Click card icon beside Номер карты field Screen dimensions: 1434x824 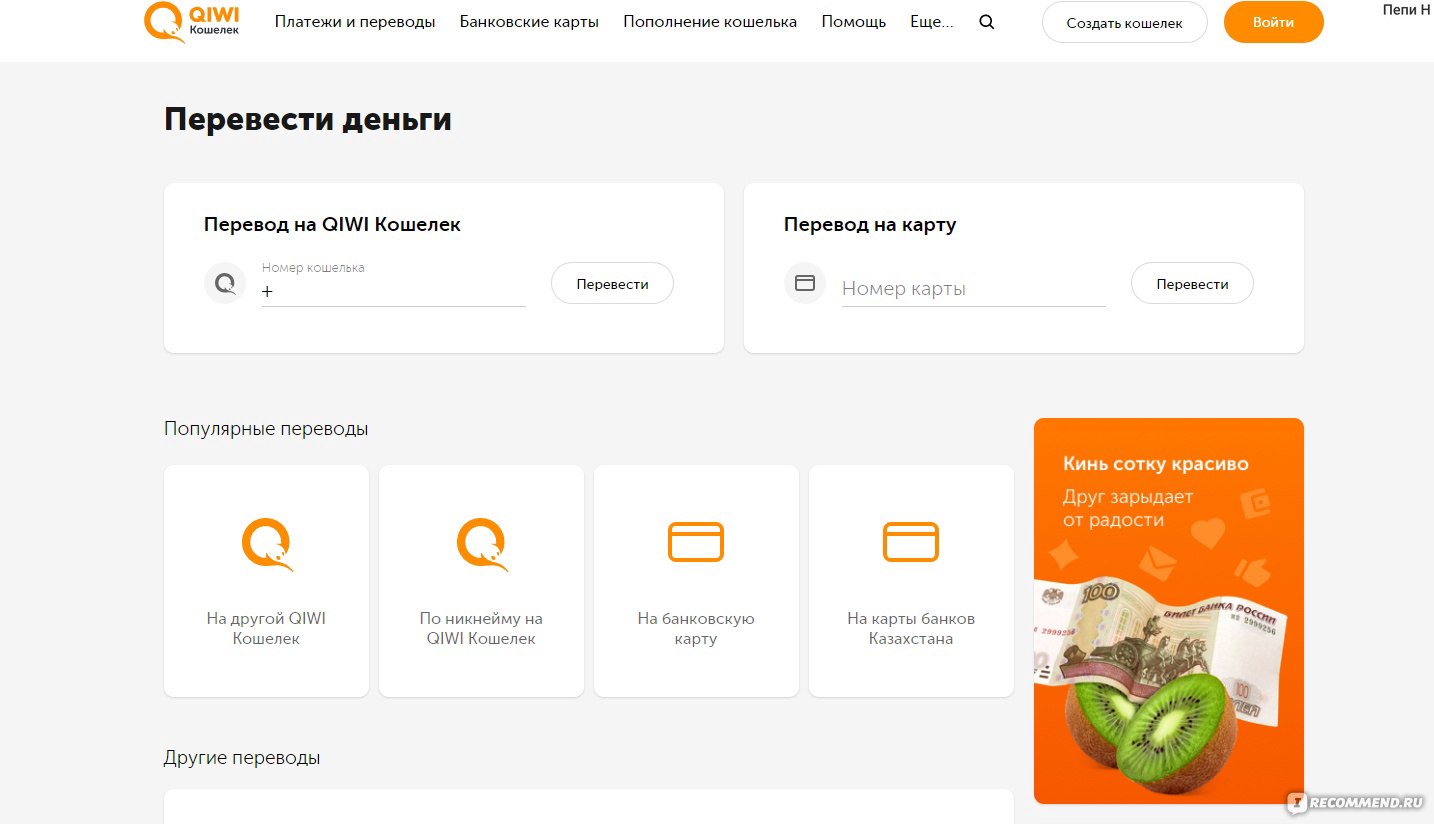tap(805, 283)
